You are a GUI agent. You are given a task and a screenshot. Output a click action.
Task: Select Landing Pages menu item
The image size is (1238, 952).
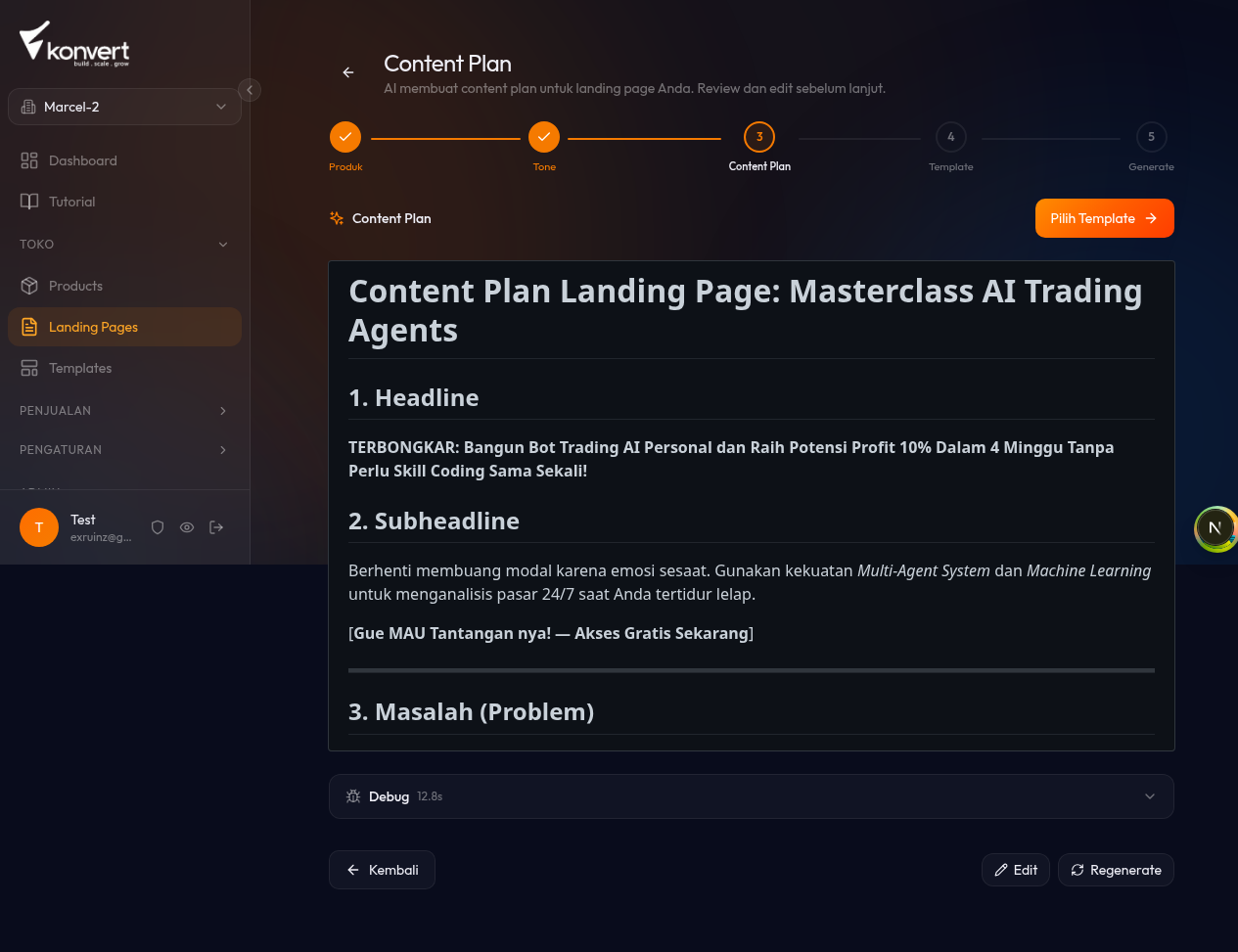[124, 327]
